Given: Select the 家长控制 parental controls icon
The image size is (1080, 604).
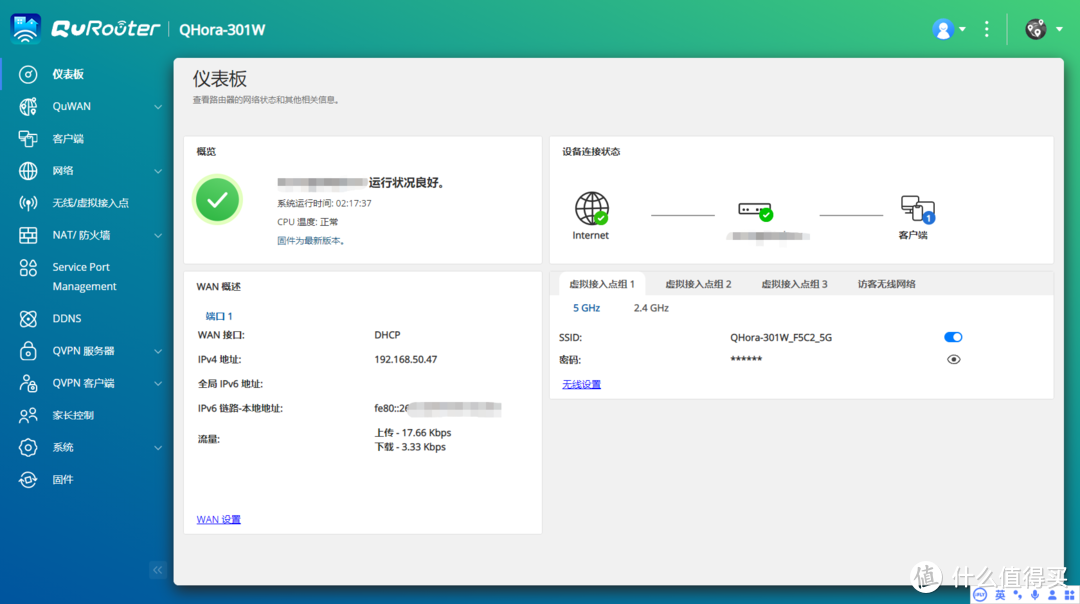Looking at the screenshot, I should pos(27,415).
